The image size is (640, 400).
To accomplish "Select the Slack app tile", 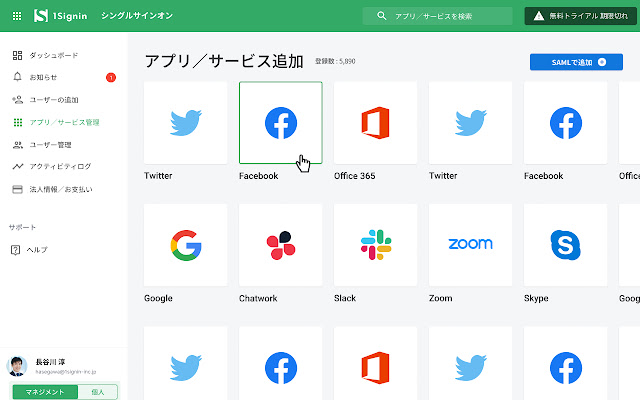I will pyautogui.click(x=376, y=245).
